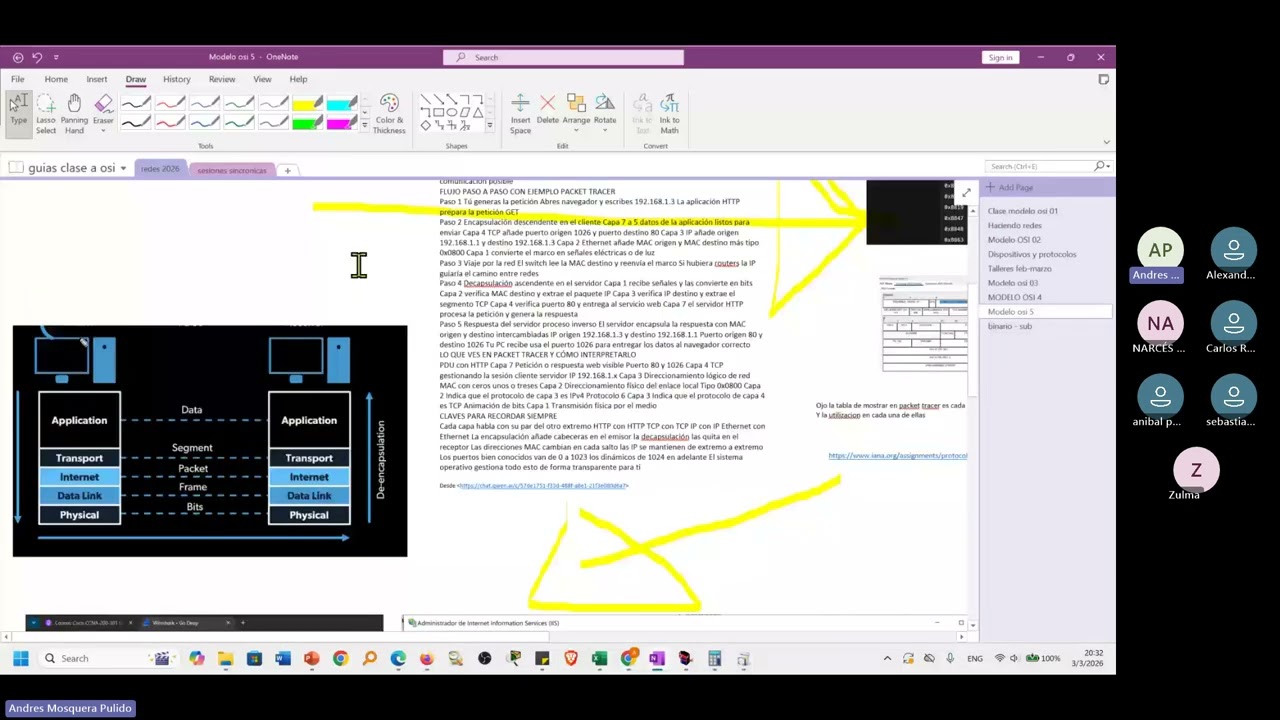The image size is (1280, 720).
Task: Toggle full page view with expand arrows
Action: 966,191
